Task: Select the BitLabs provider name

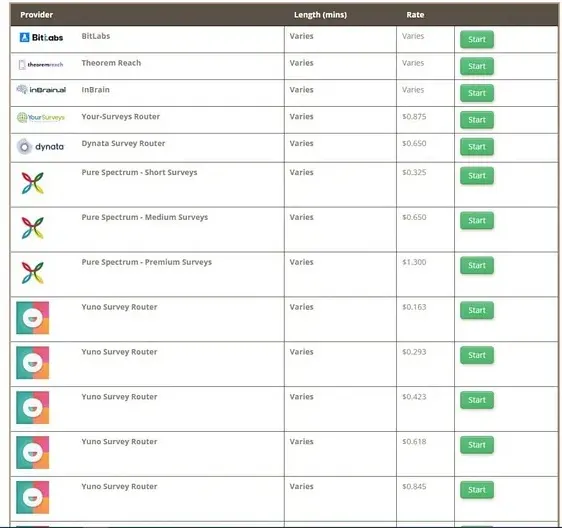Action: coord(96,36)
